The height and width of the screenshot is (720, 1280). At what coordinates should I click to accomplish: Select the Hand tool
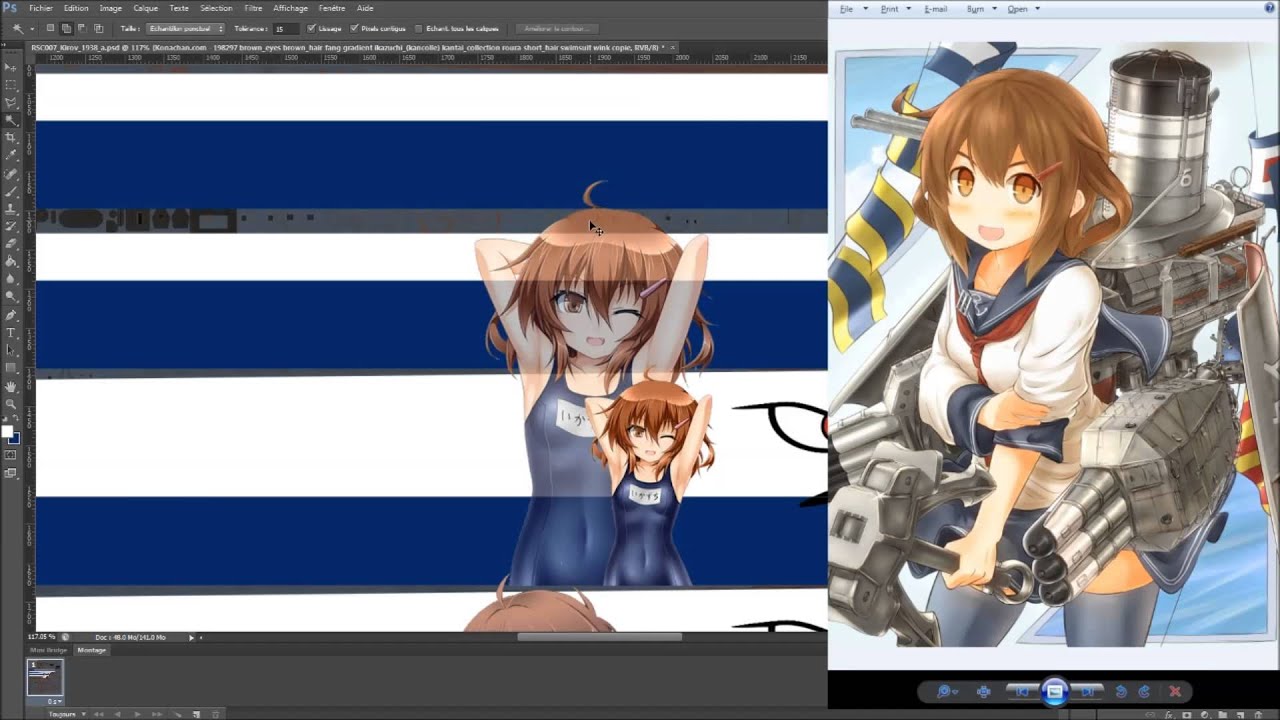(11, 386)
